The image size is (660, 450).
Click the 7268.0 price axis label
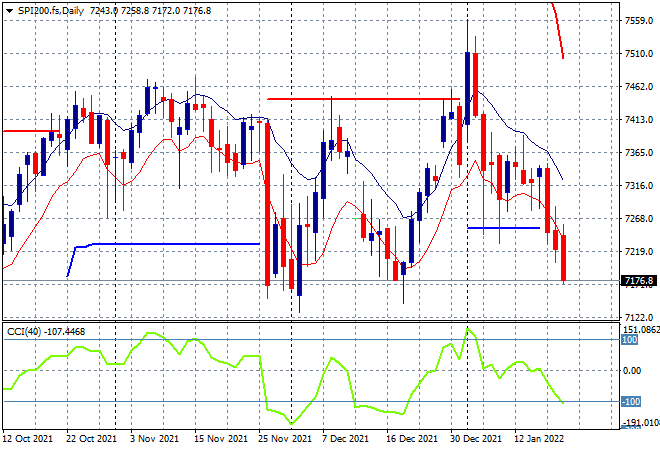(639, 218)
